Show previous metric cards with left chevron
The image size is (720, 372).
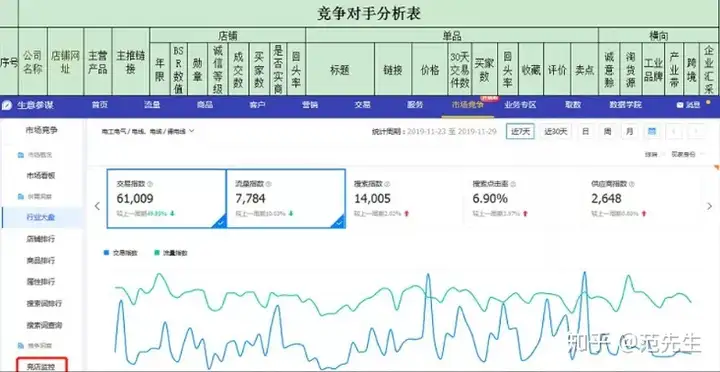pyautogui.click(x=97, y=206)
